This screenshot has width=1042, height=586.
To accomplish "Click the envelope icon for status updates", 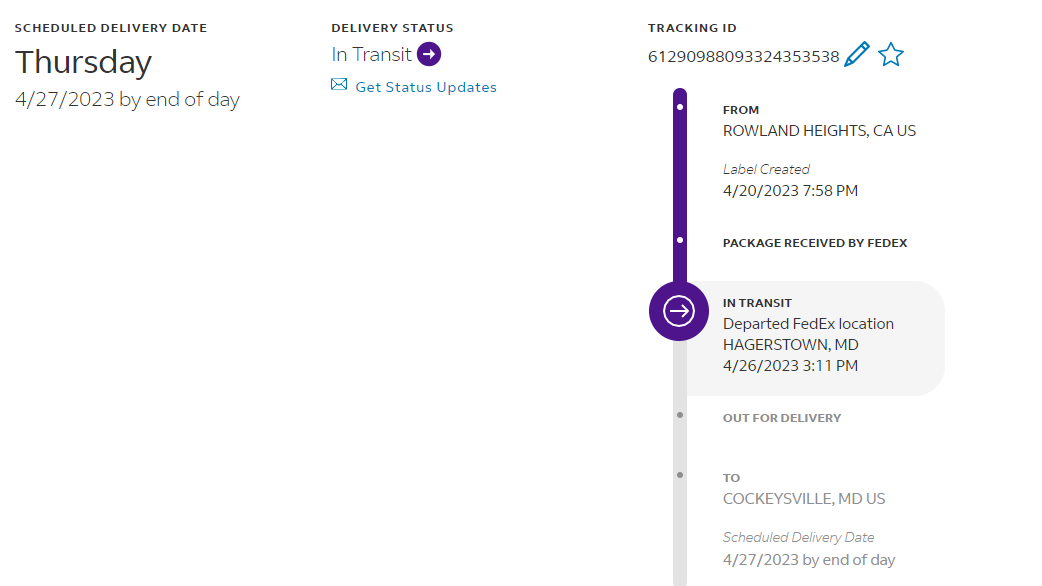I will click(x=339, y=85).
